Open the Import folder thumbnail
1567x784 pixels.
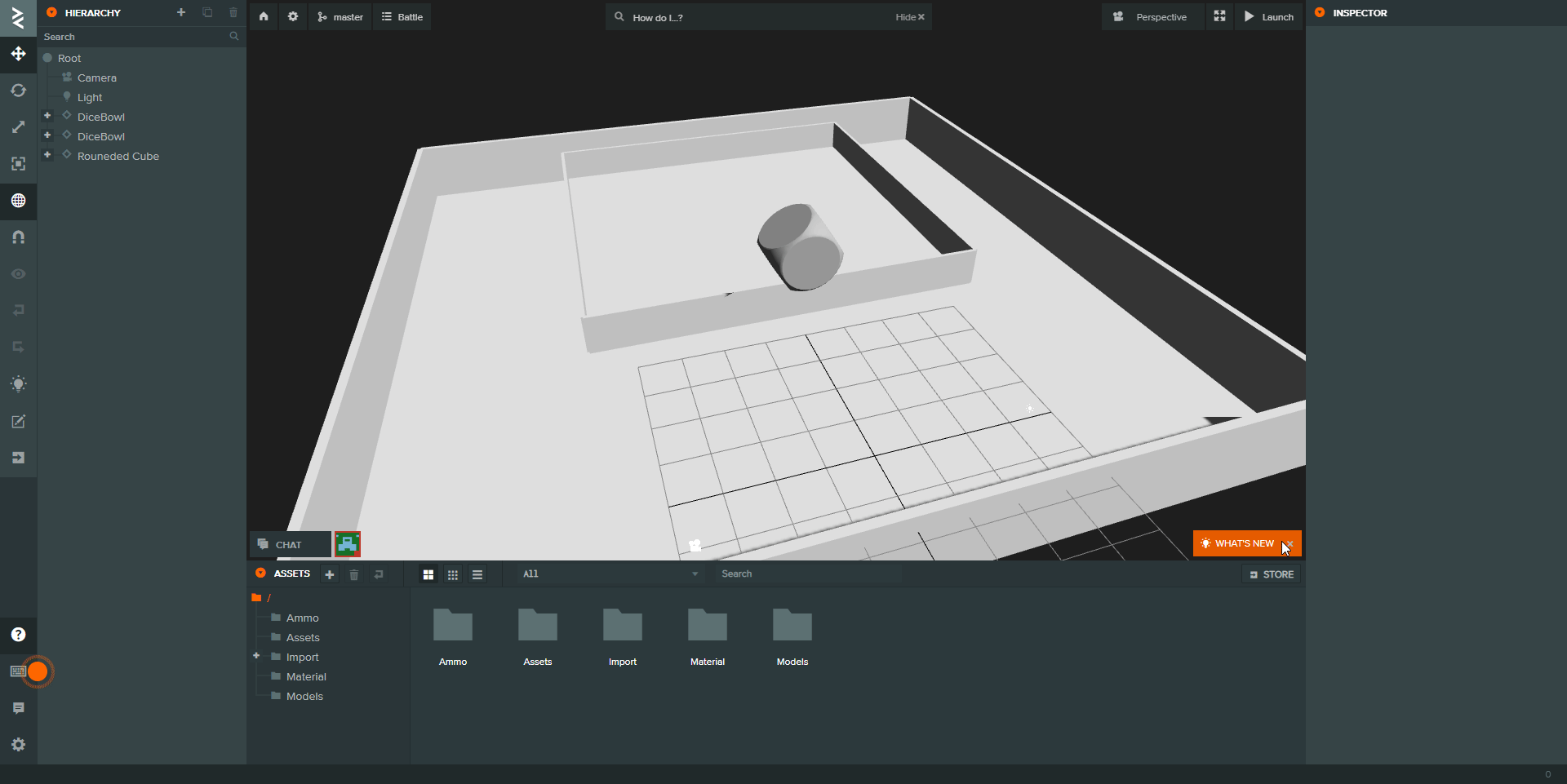point(623,636)
